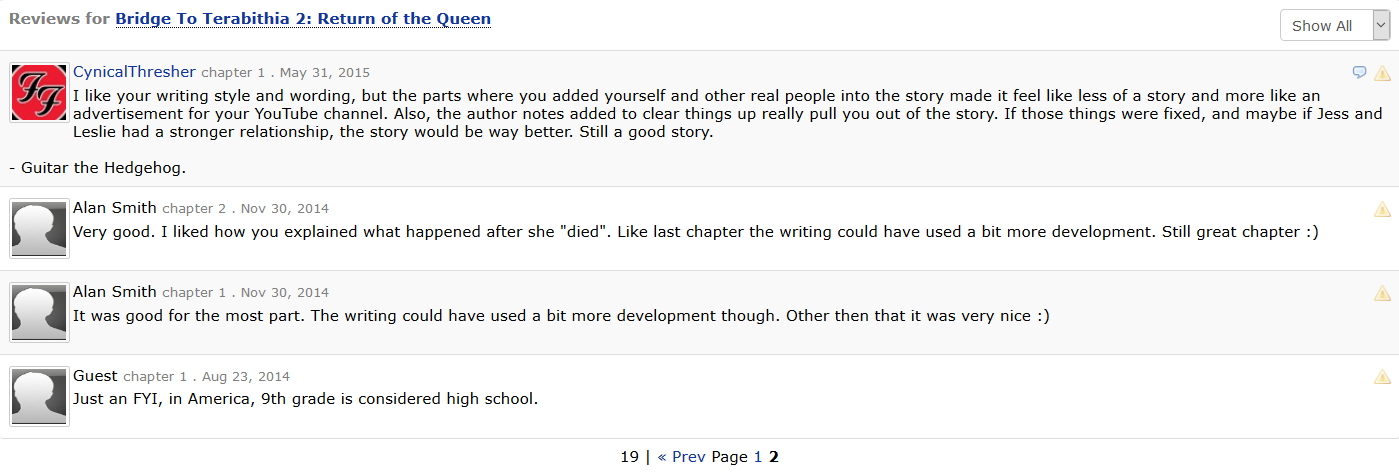The width and height of the screenshot is (1399, 476).
Task: Click the total review count 19
Action: tap(629, 457)
